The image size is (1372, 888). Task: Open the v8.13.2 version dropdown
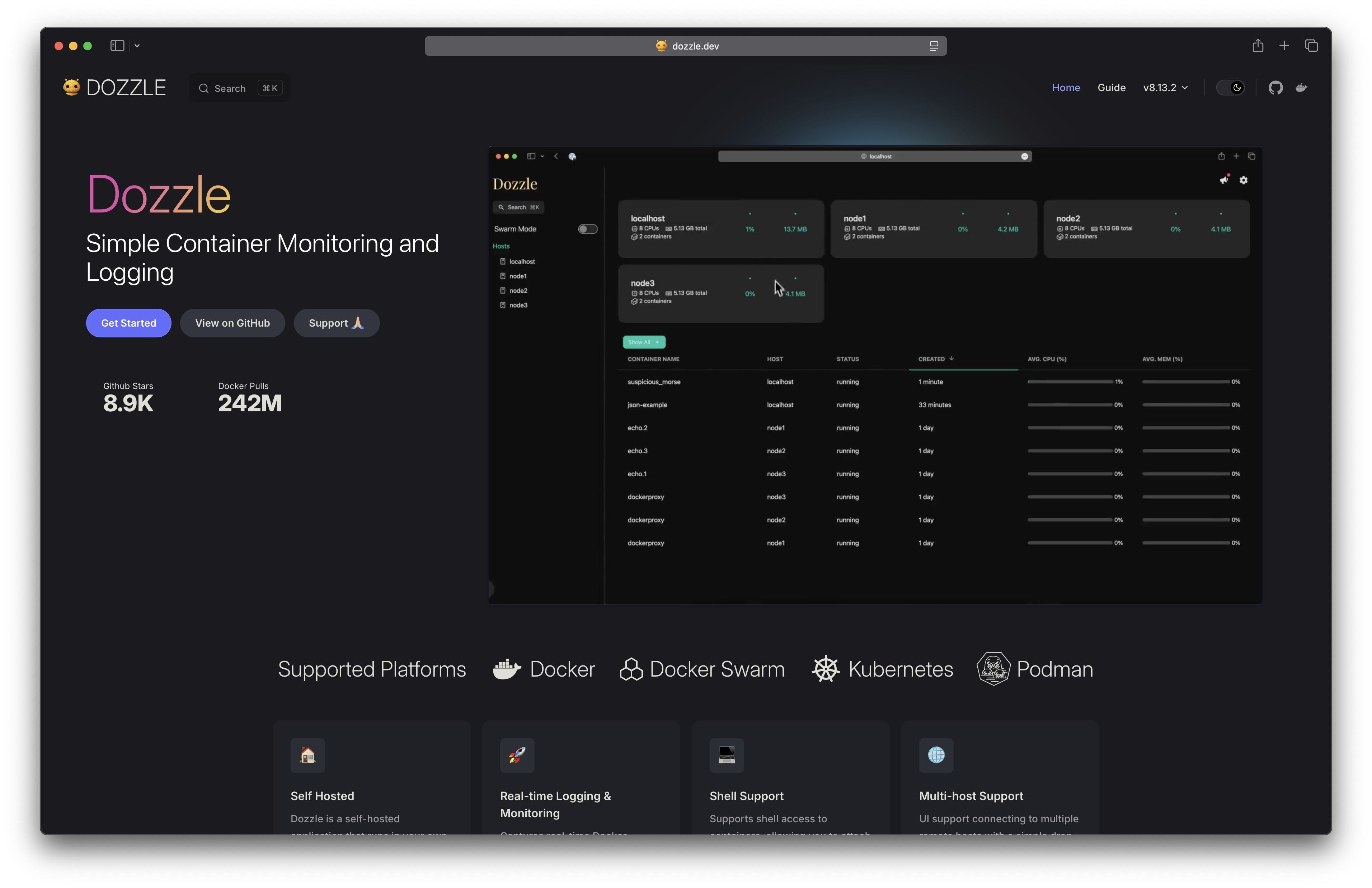point(1165,88)
